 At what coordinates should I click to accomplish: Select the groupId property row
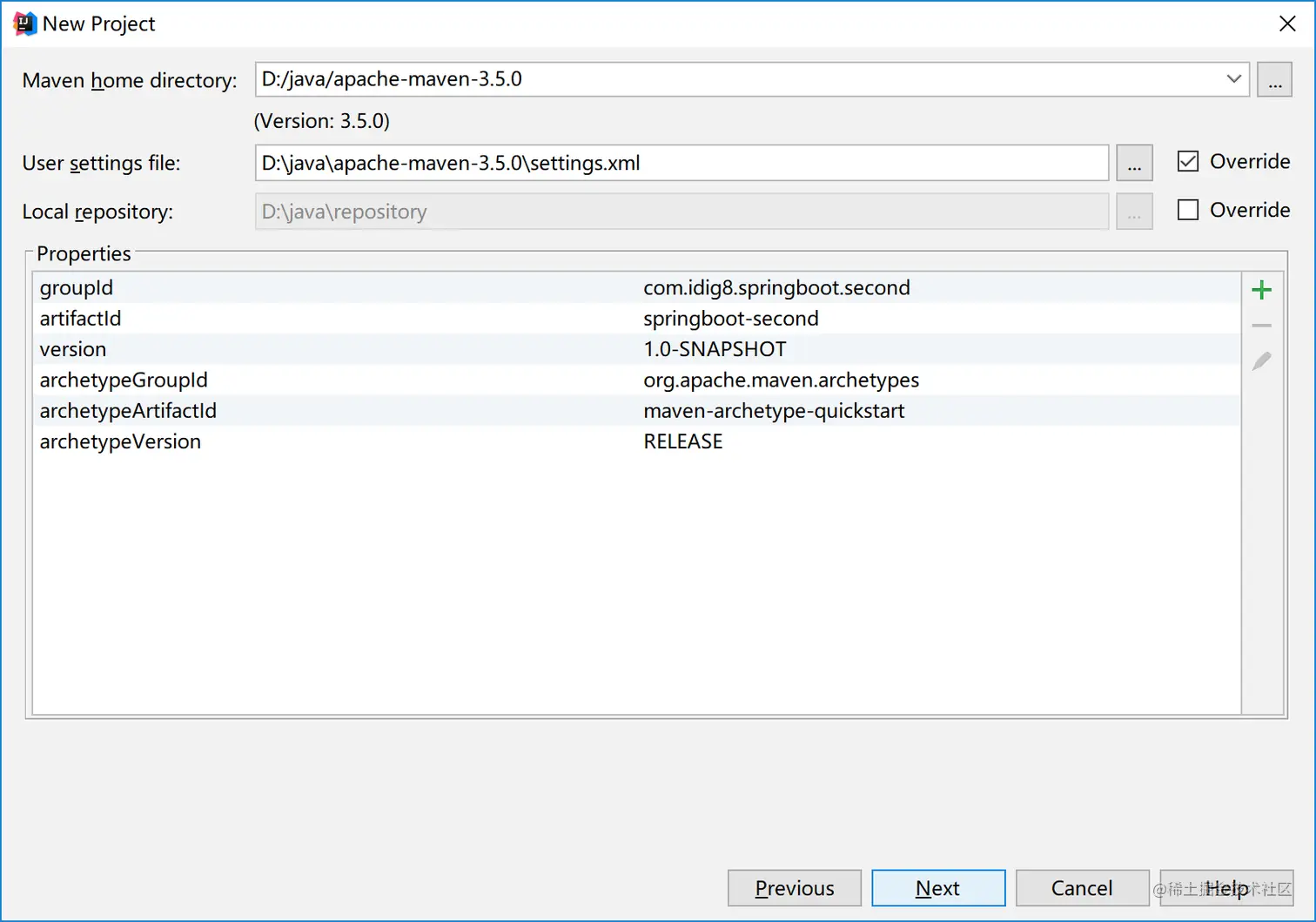[636, 287]
